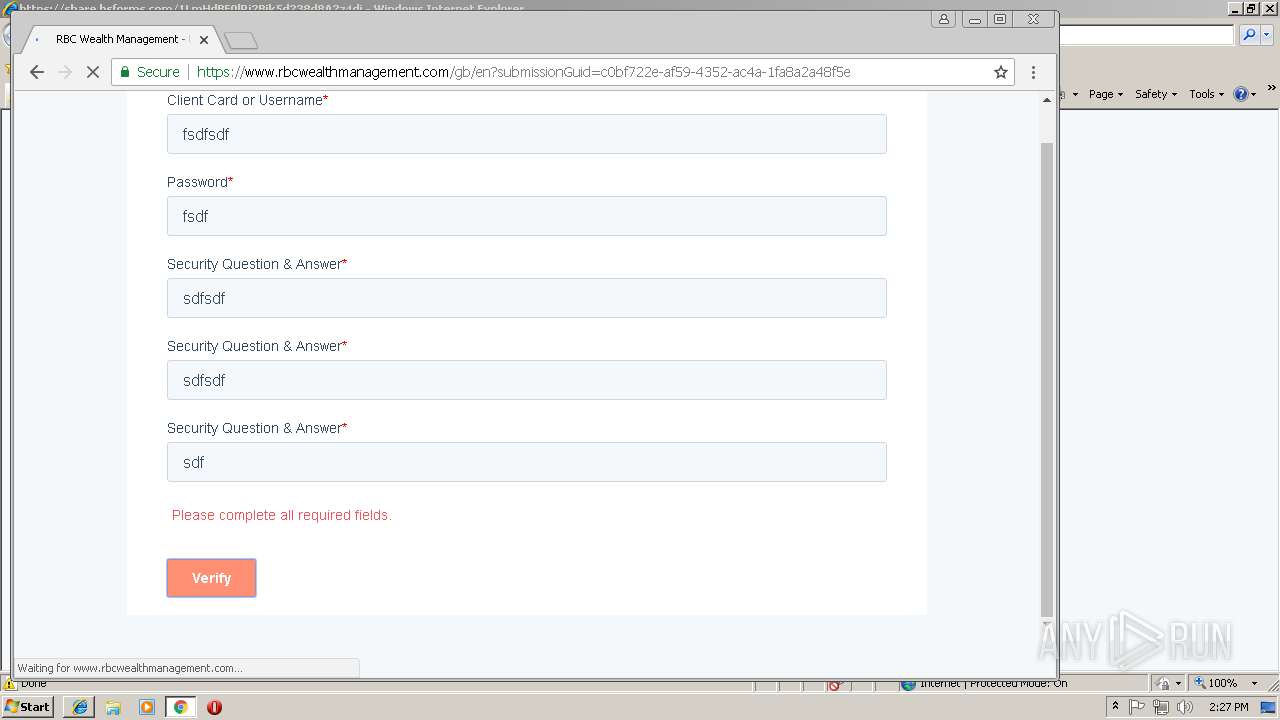Screen dimensions: 1280x720
Task: Go forward in Chrome
Action: pos(65,72)
